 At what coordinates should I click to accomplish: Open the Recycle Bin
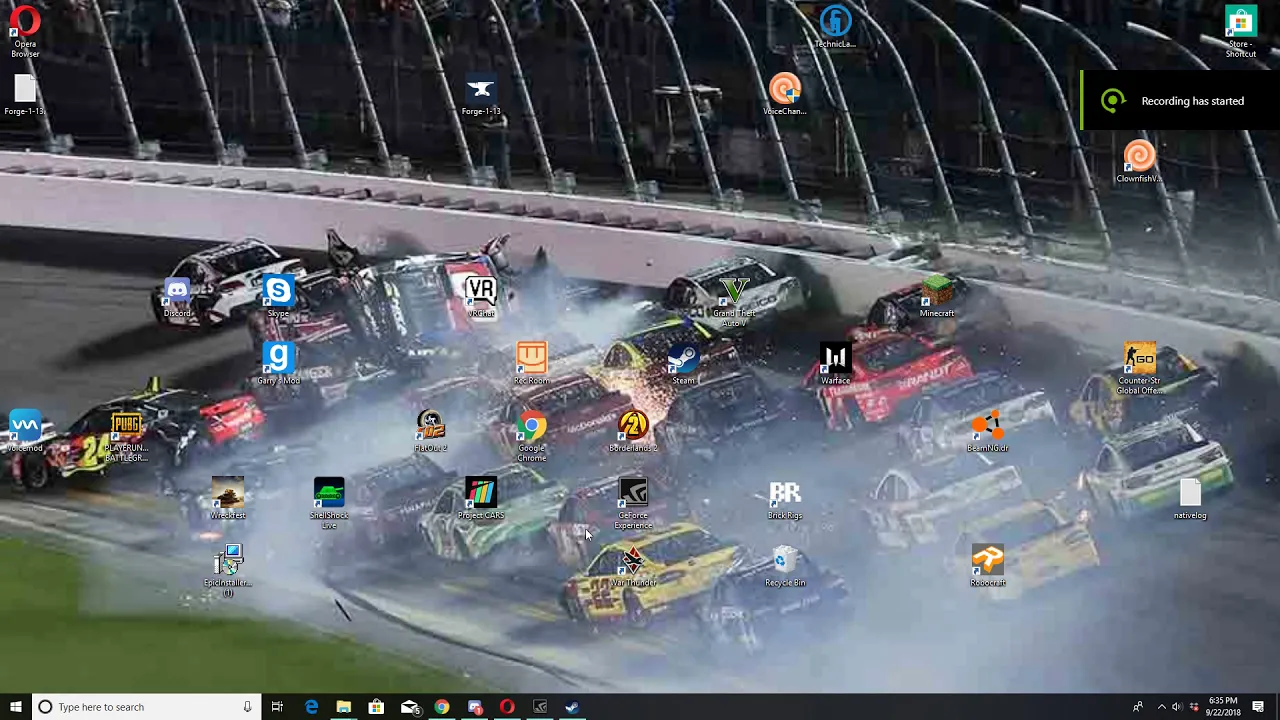pyautogui.click(x=785, y=565)
